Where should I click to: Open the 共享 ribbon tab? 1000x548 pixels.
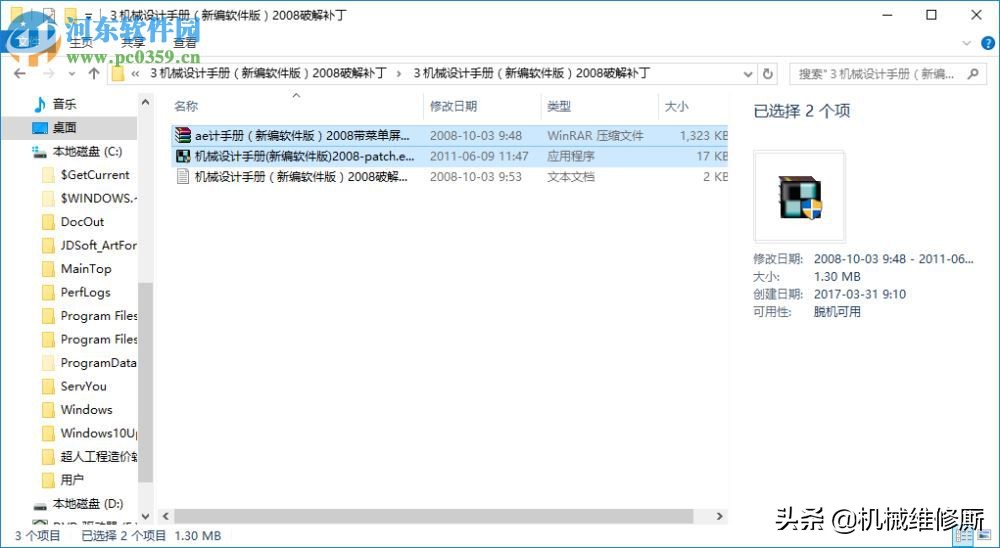pos(133,43)
